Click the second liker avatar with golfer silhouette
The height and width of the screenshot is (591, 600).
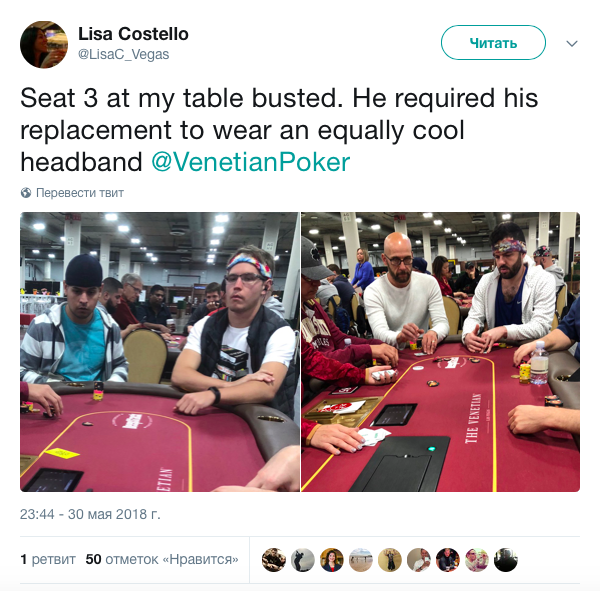303,560
